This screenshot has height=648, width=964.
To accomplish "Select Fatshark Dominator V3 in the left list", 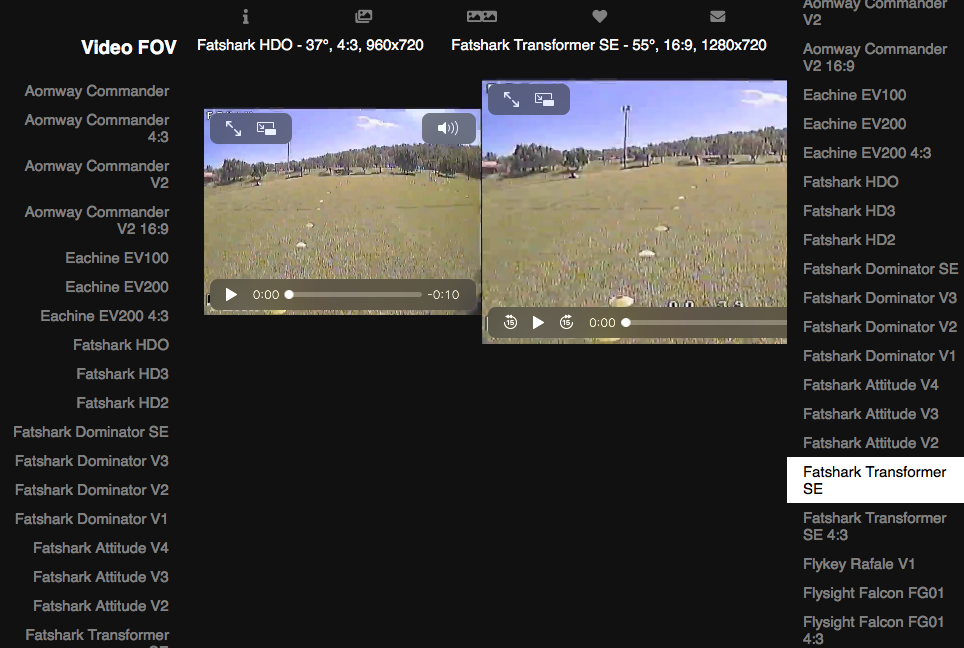I will pos(92,460).
